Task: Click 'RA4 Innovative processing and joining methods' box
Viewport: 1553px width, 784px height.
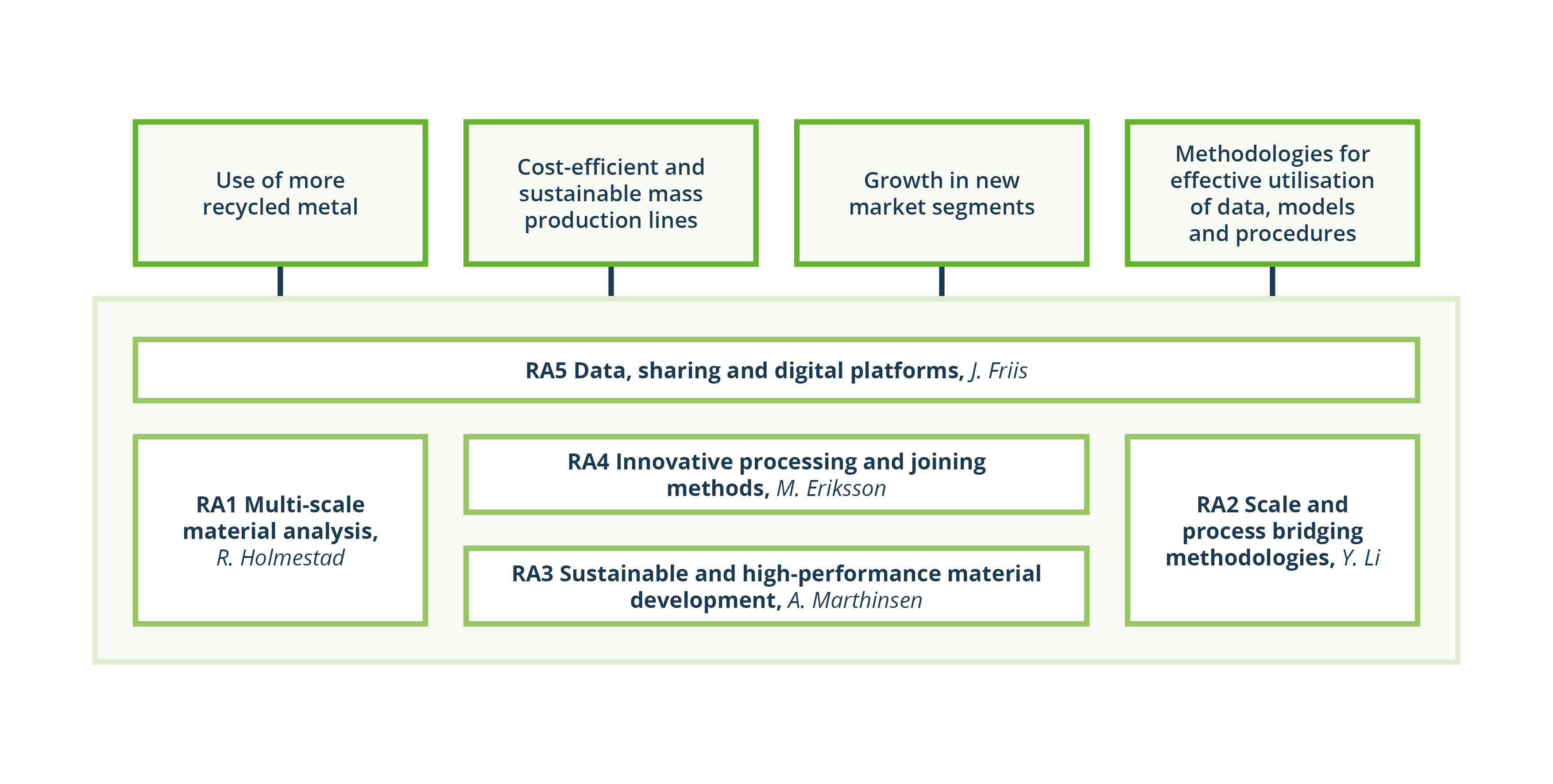Action: coord(776,474)
